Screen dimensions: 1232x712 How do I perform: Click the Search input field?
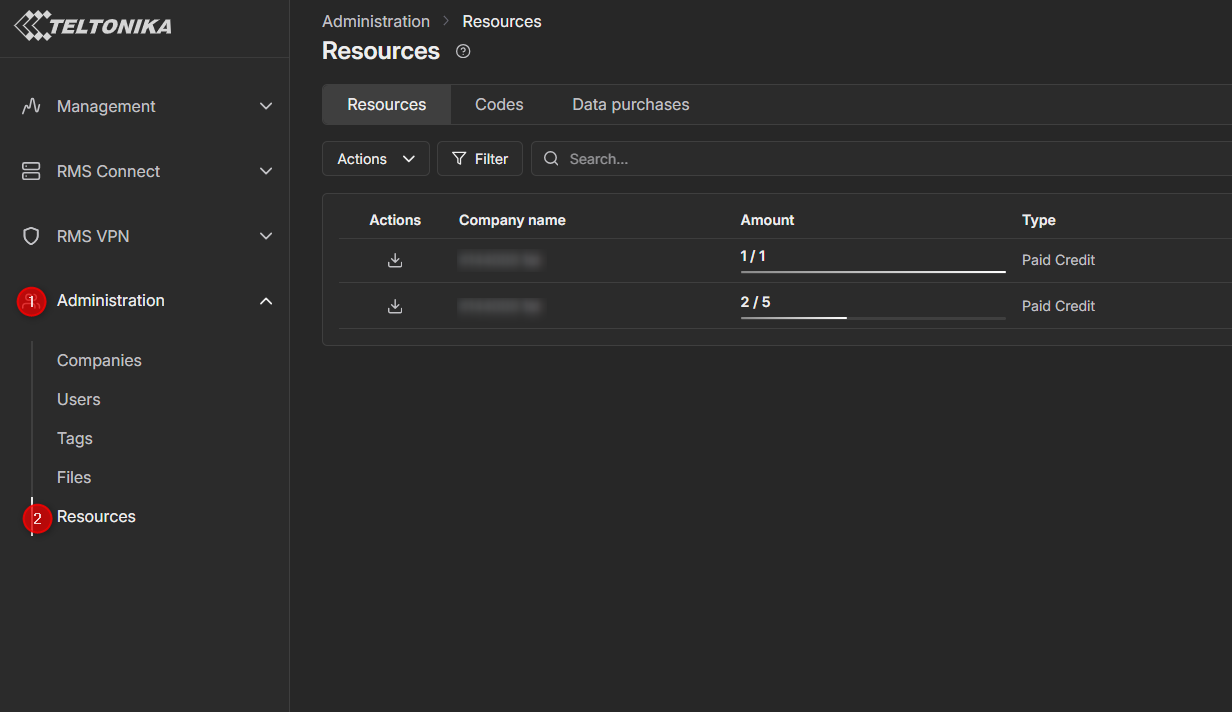coord(880,159)
